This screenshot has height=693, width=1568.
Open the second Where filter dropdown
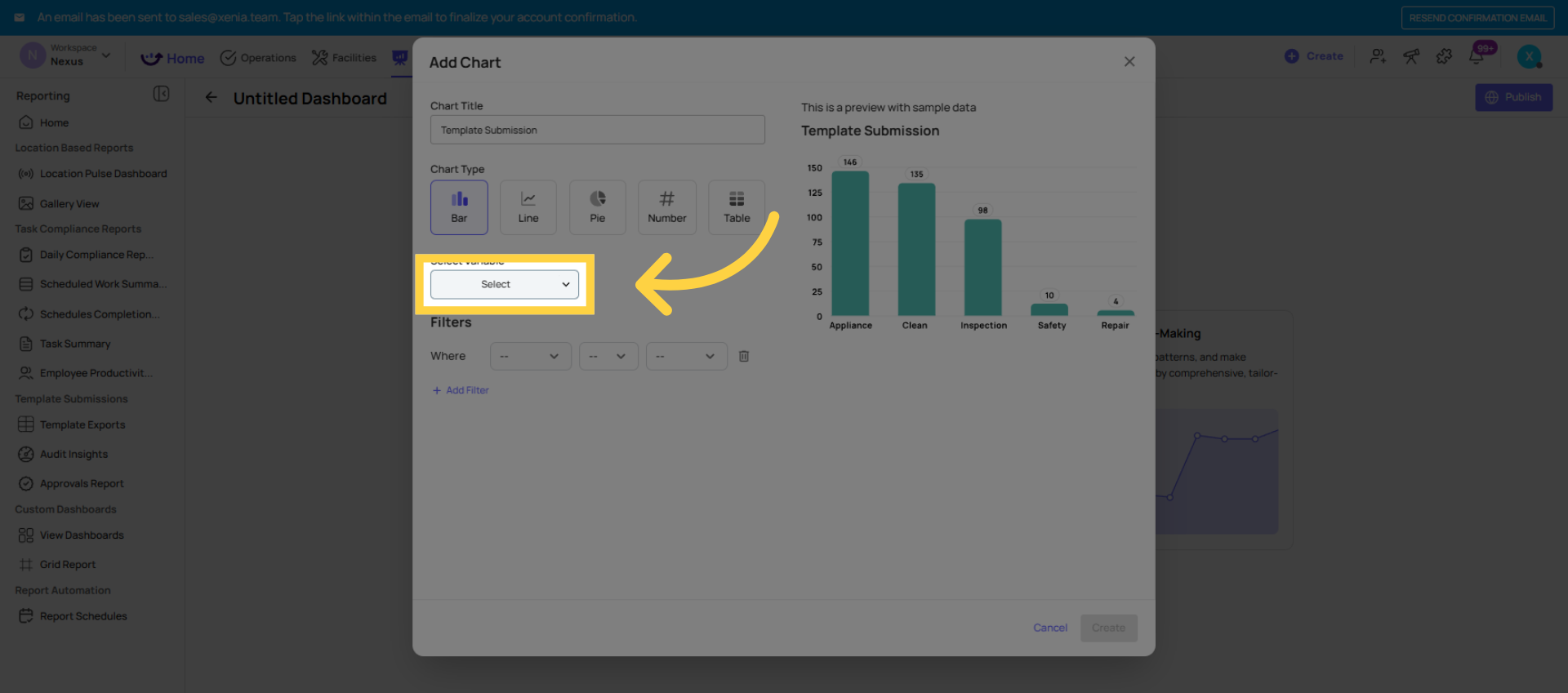click(608, 356)
